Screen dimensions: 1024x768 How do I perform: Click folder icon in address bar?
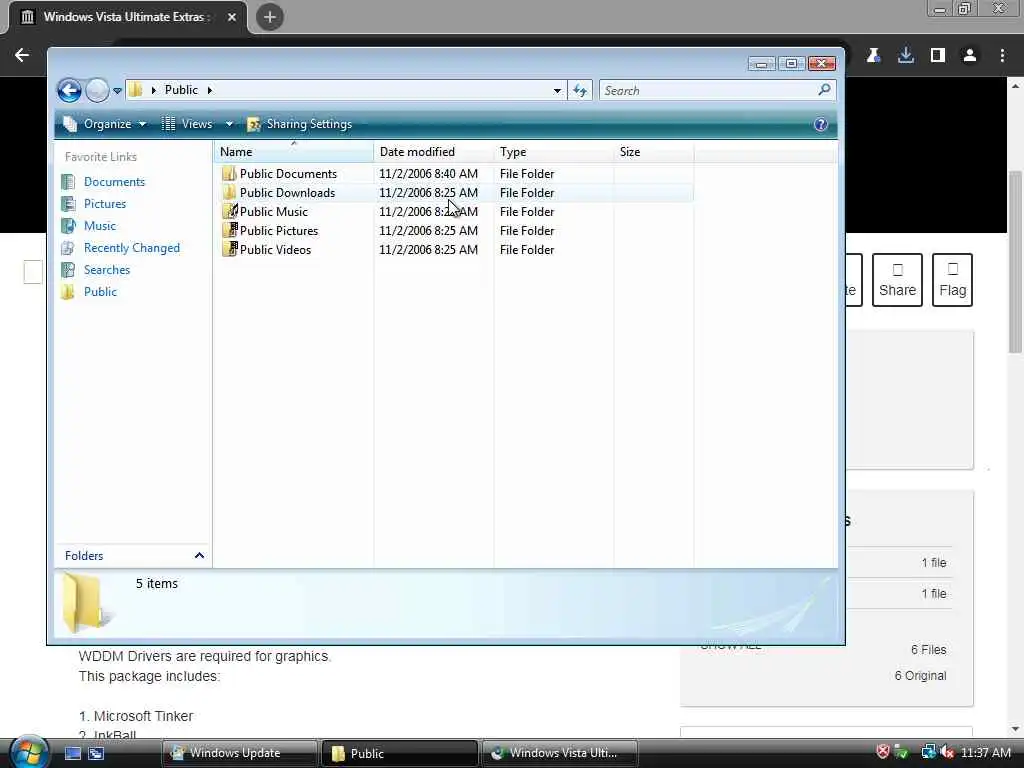(136, 89)
